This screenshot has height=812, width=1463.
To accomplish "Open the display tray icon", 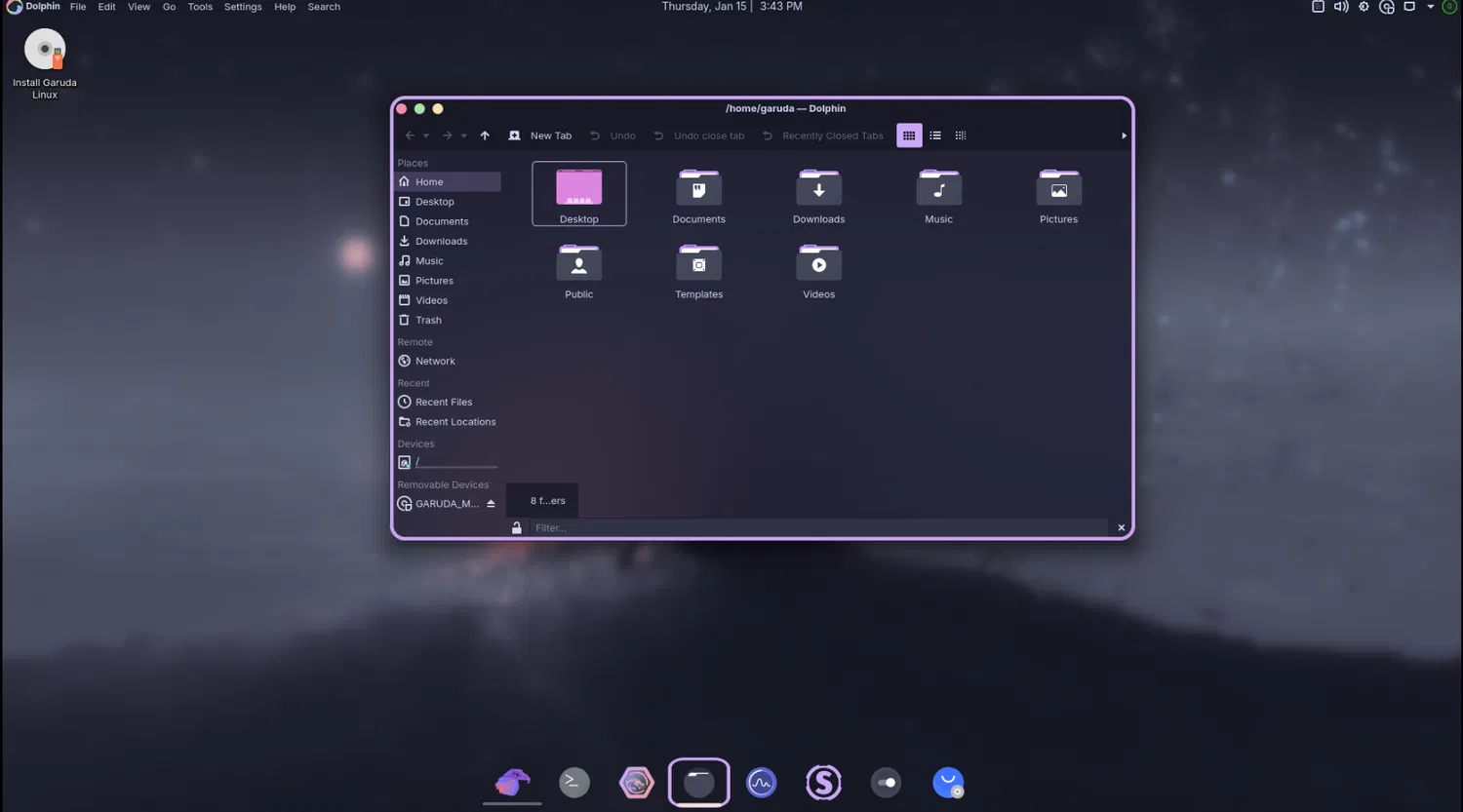I will [1409, 7].
